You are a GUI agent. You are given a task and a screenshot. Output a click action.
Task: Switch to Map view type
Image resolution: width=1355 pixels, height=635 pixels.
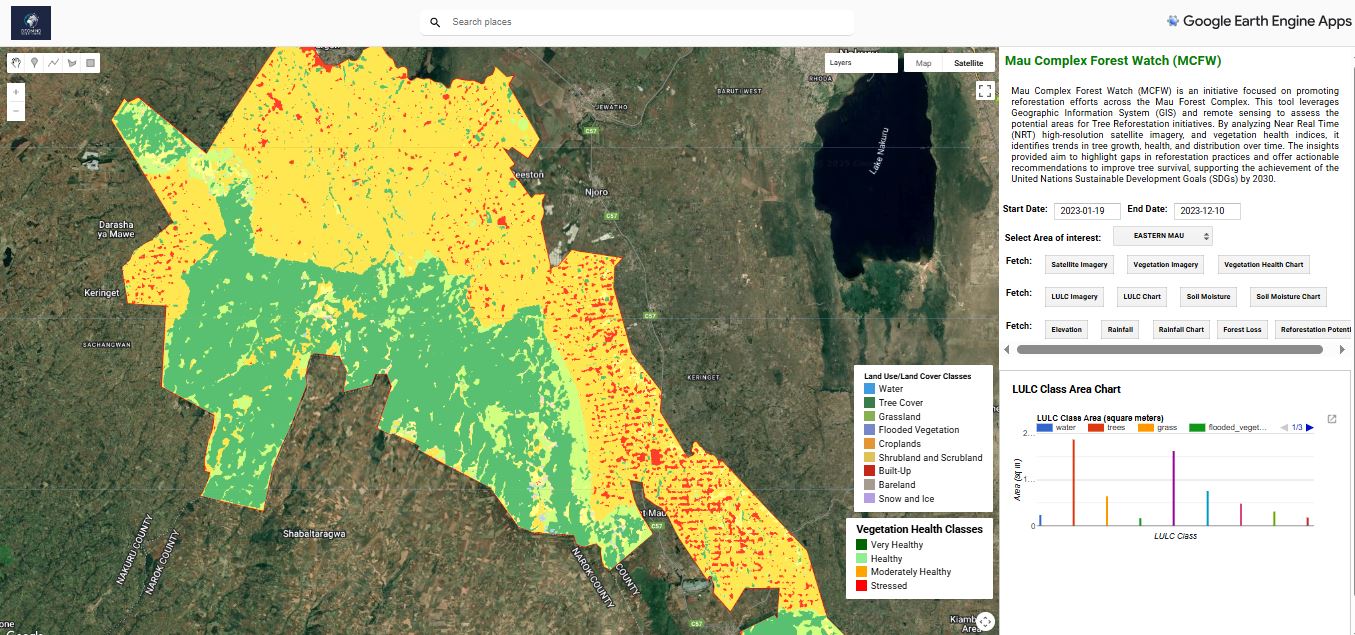(923, 63)
